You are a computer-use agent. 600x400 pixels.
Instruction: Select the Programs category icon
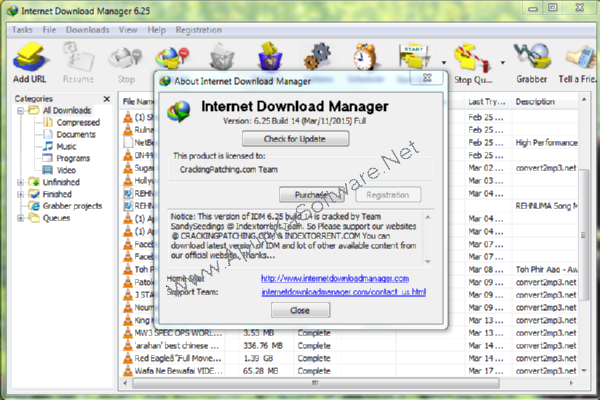click(x=47, y=158)
